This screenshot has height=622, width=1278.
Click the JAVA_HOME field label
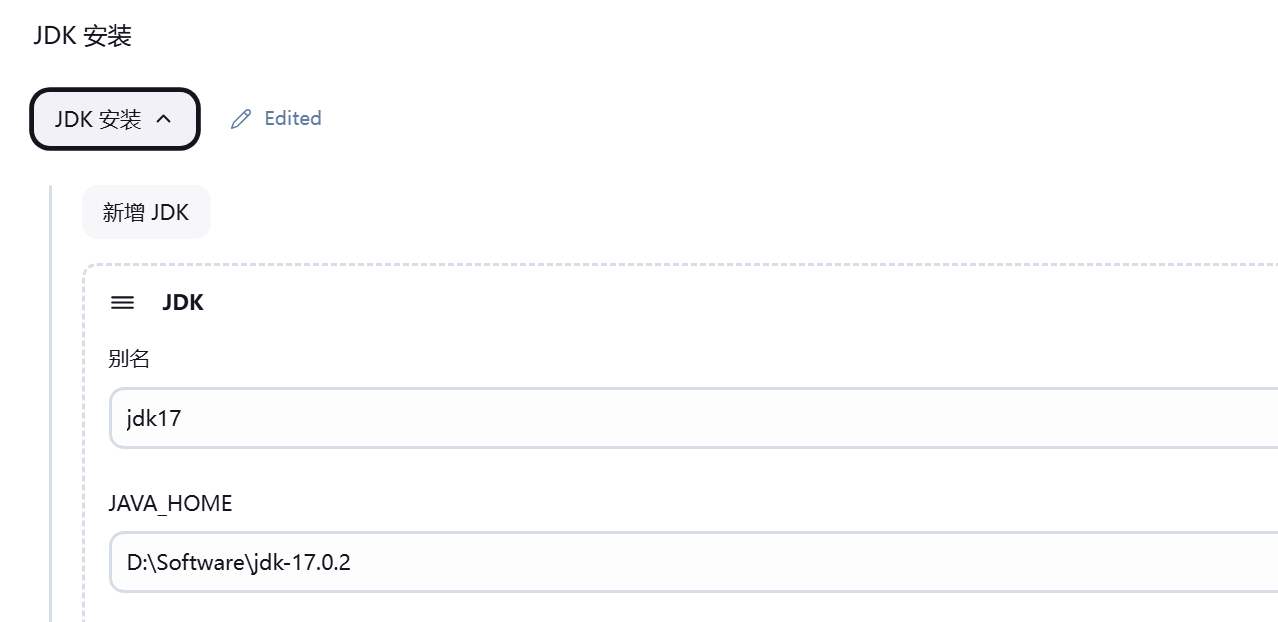[x=170, y=504]
